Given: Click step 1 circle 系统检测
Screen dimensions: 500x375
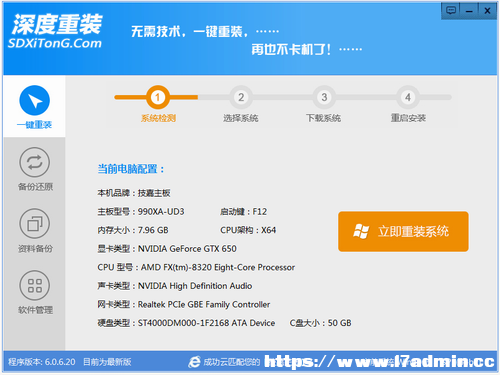Looking at the screenshot, I should click(x=157, y=97).
